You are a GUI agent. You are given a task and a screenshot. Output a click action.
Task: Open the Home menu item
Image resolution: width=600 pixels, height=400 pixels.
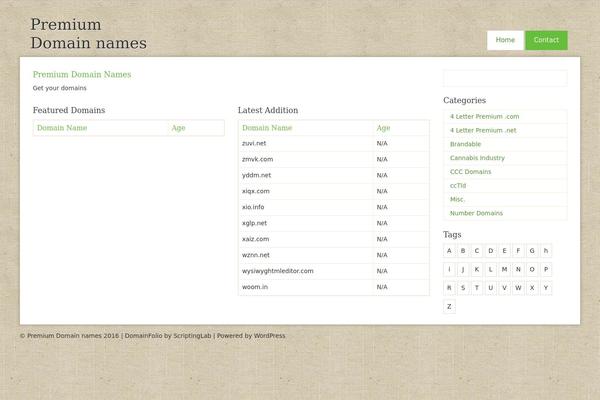tap(505, 40)
